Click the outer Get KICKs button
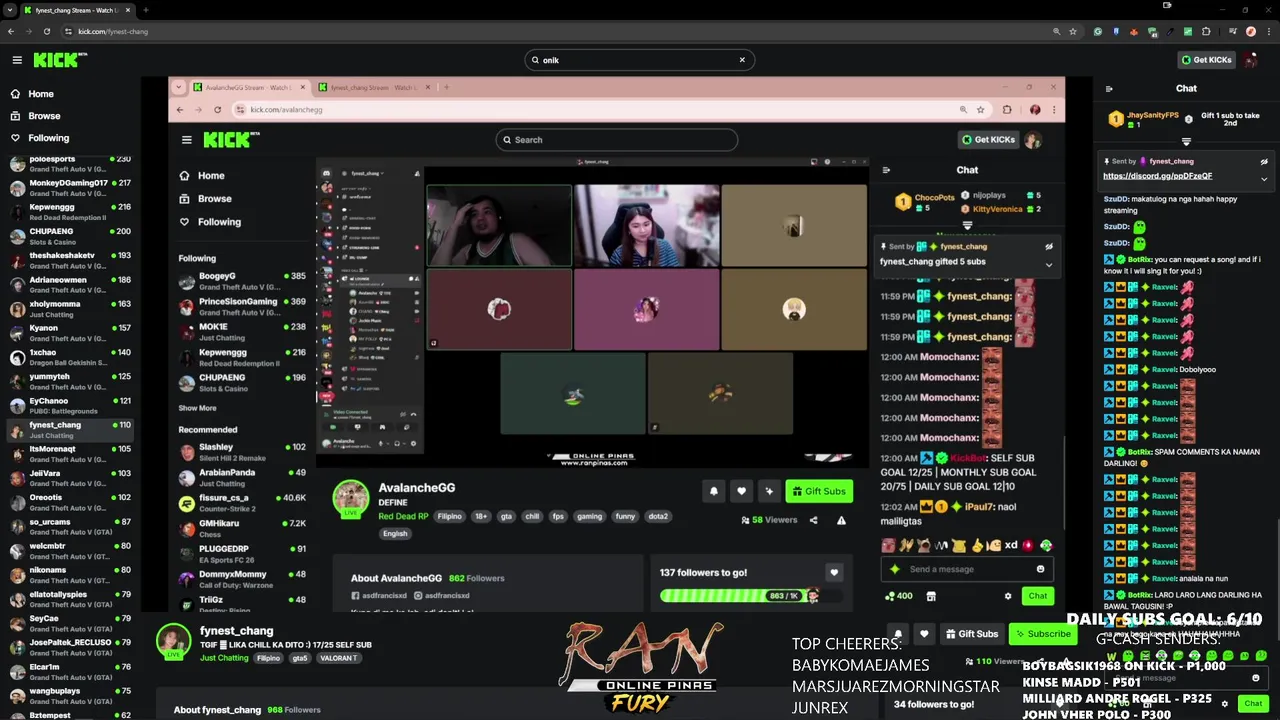The height and width of the screenshot is (720, 1280). [x=1206, y=60]
